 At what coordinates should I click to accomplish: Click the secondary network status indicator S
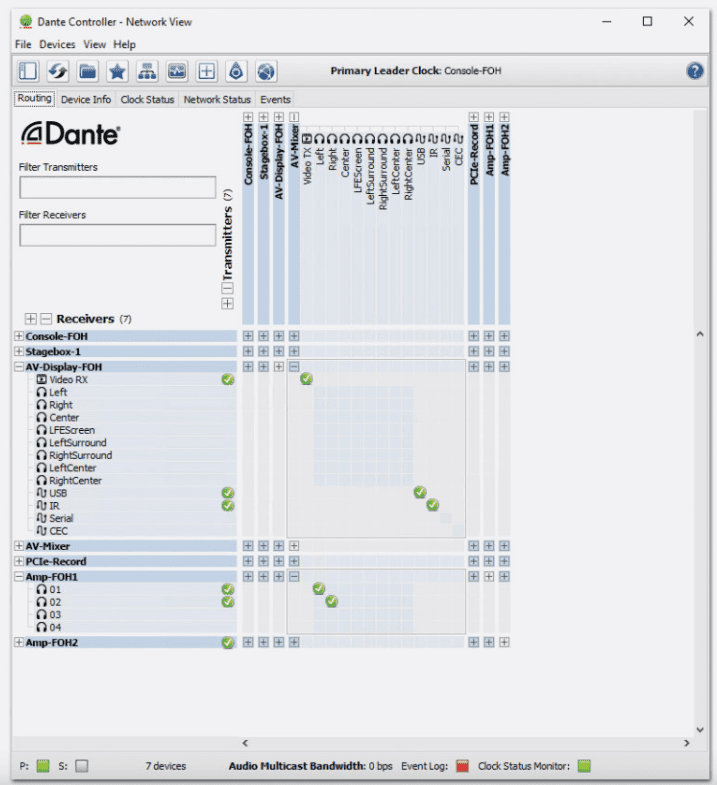pyautogui.click(x=82, y=765)
